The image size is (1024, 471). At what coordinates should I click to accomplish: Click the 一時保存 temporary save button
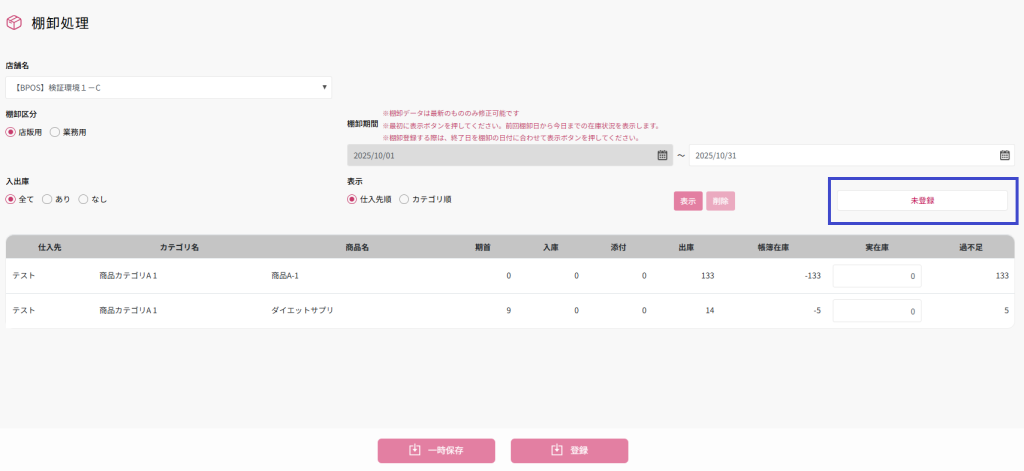pos(436,451)
